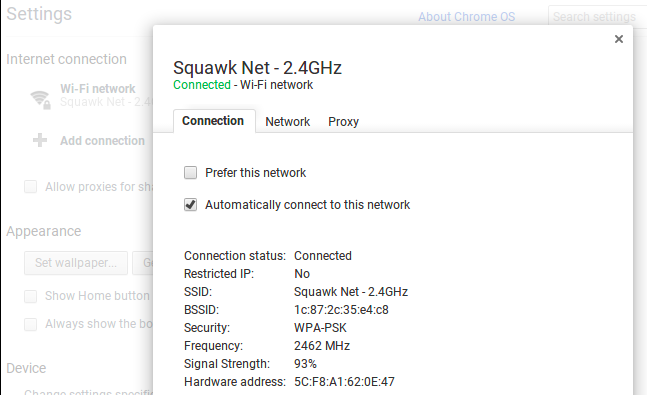This screenshot has height=395, width=647.
Task: Click the green Connected status text
Action: click(x=202, y=85)
